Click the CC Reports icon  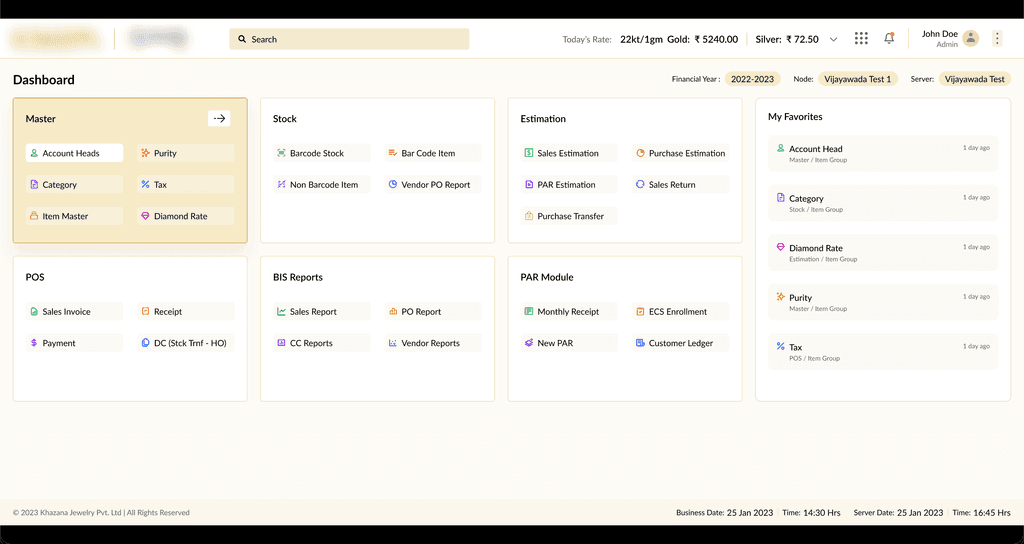coord(281,343)
